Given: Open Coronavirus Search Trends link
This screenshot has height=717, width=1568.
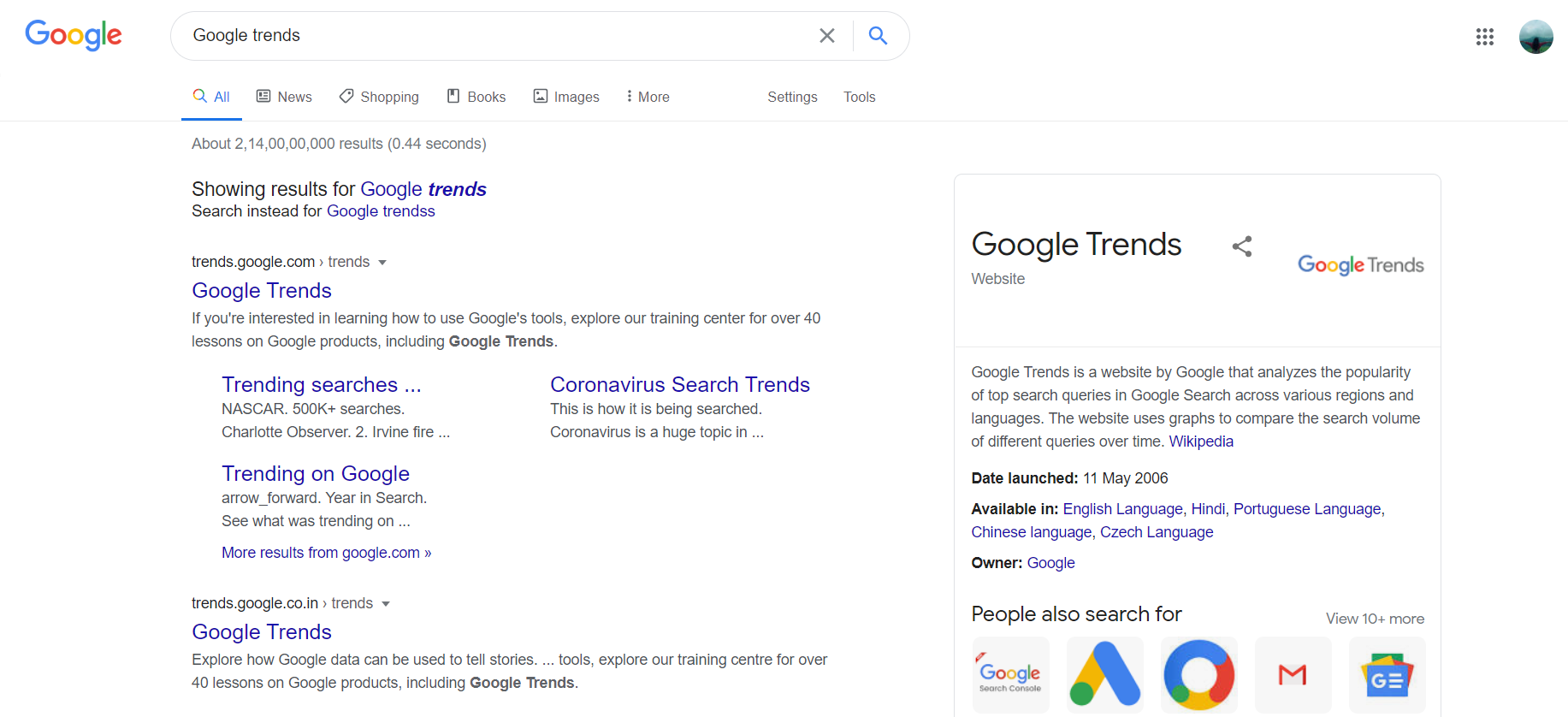Looking at the screenshot, I should [679, 384].
